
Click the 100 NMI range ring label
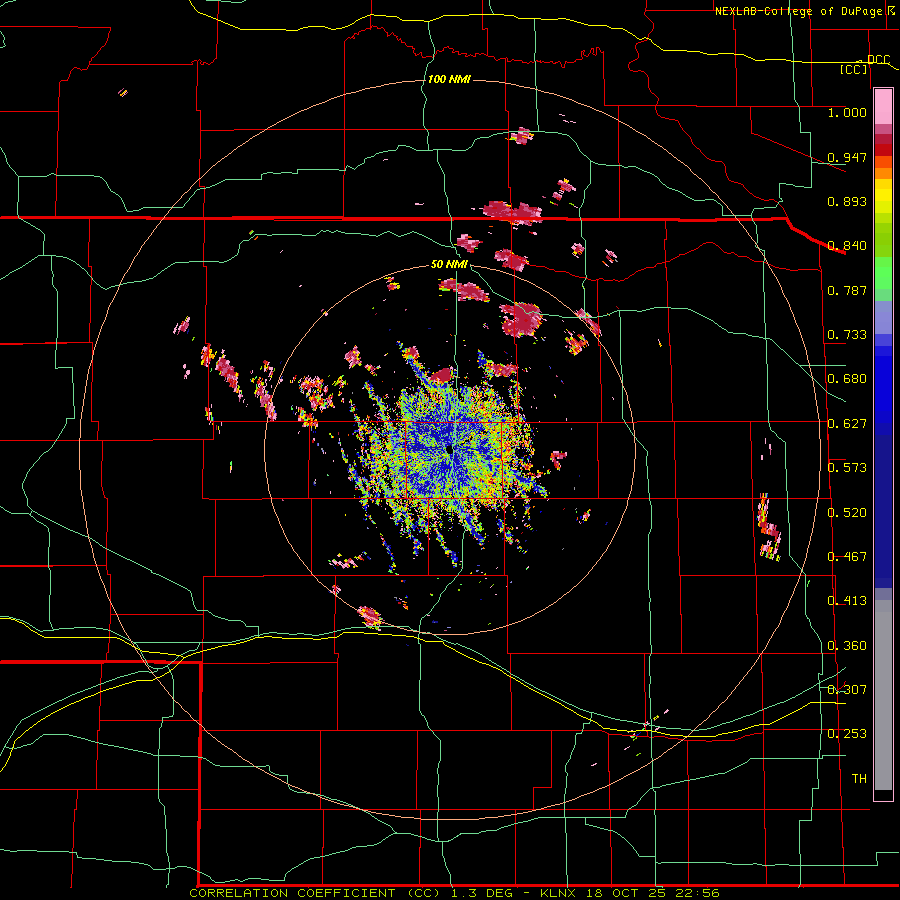tap(449, 79)
